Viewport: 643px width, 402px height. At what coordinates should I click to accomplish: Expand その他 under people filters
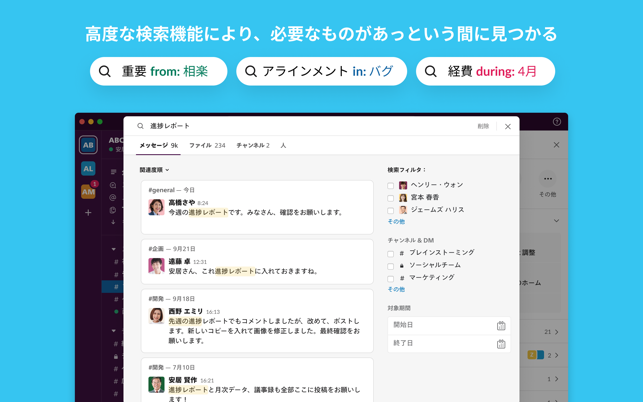pyautogui.click(x=396, y=222)
